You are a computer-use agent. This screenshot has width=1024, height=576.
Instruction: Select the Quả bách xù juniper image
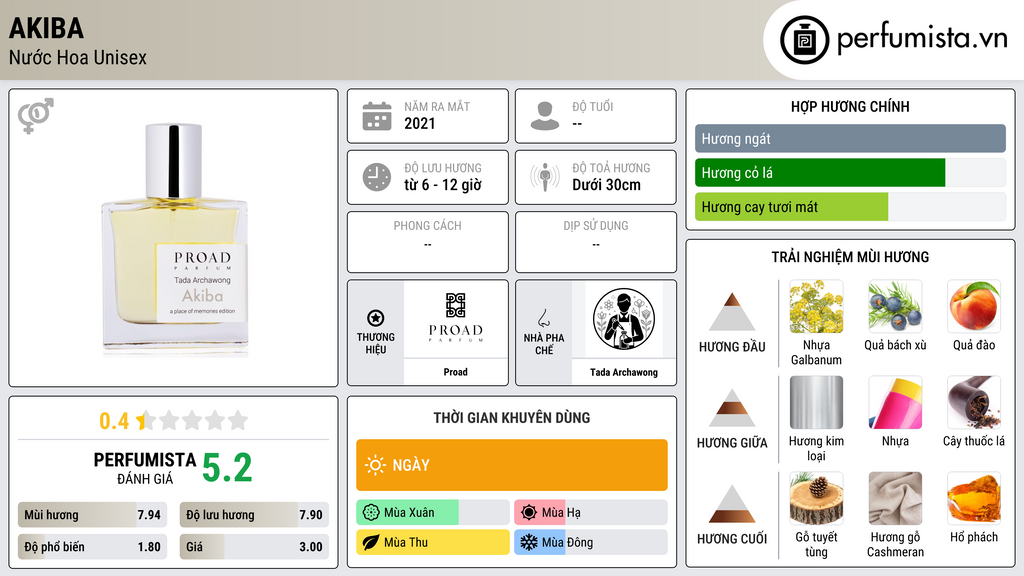point(895,307)
